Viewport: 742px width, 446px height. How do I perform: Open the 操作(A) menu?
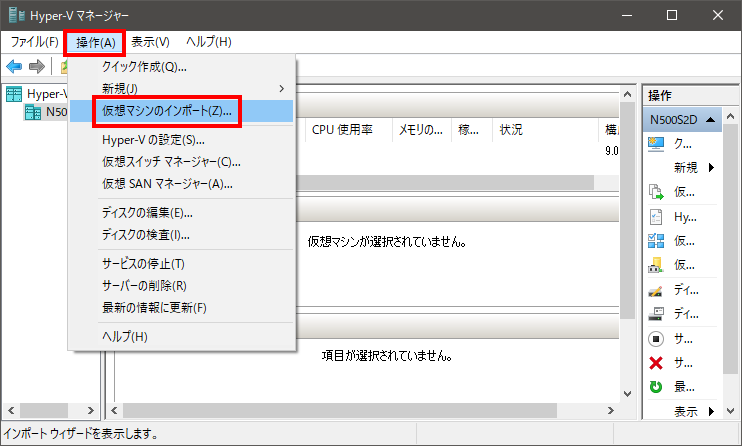pos(95,43)
